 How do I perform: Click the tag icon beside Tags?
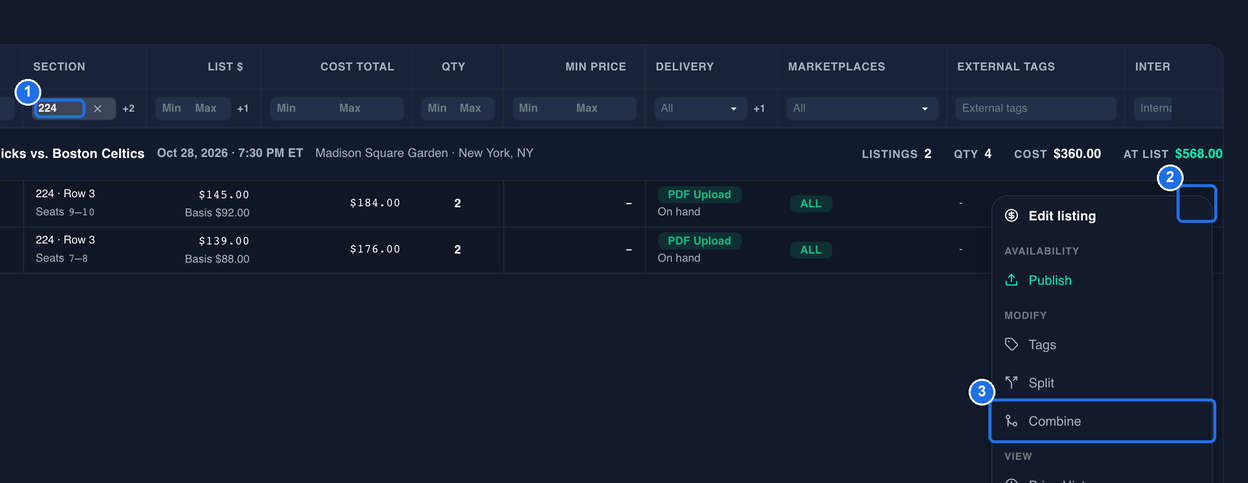(x=1011, y=345)
